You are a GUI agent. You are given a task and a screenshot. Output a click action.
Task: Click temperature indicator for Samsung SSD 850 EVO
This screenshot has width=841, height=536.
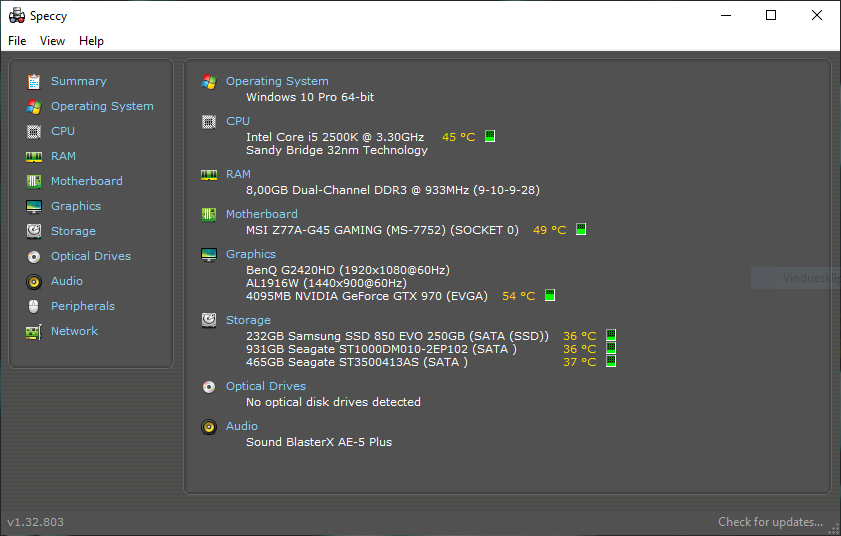(610, 335)
